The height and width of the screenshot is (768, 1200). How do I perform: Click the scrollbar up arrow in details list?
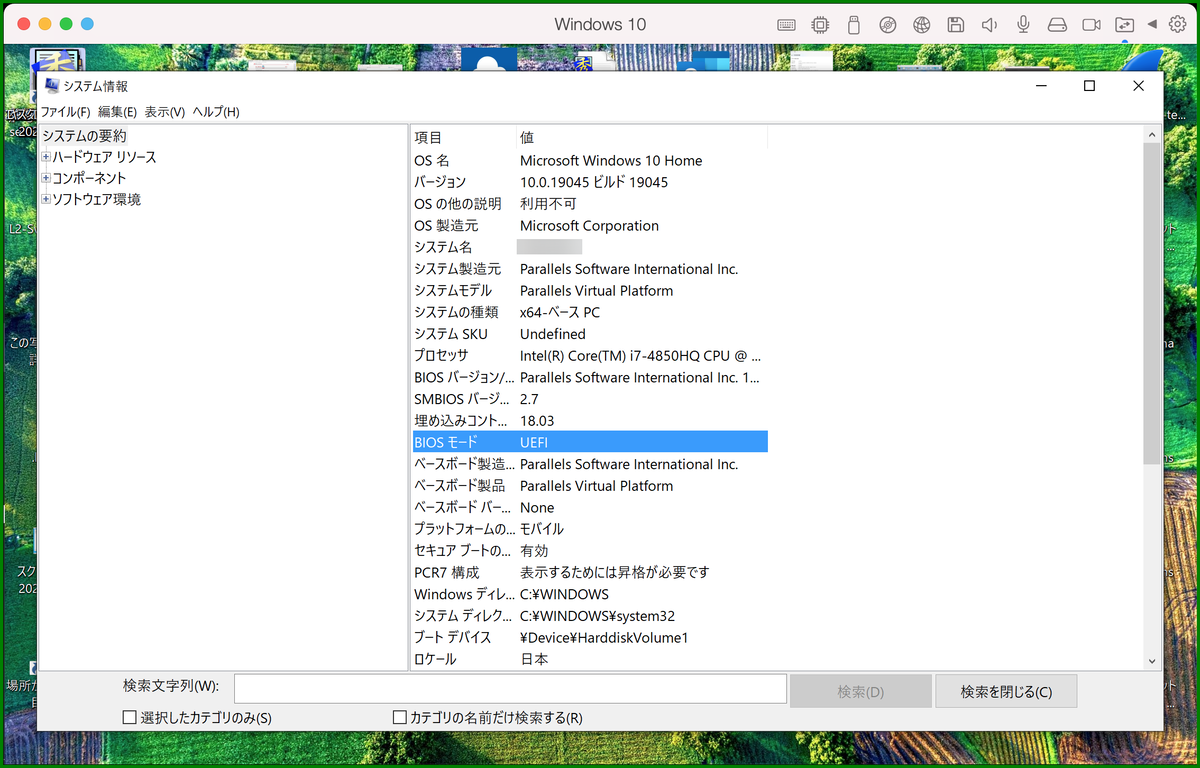tap(1151, 134)
